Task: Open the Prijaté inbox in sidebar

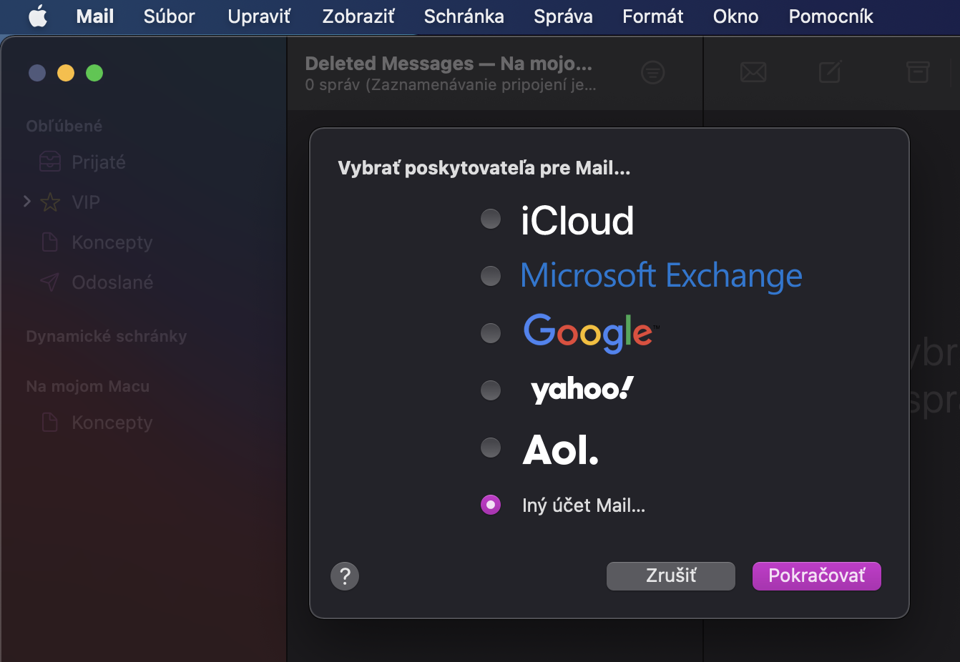Action: [98, 162]
